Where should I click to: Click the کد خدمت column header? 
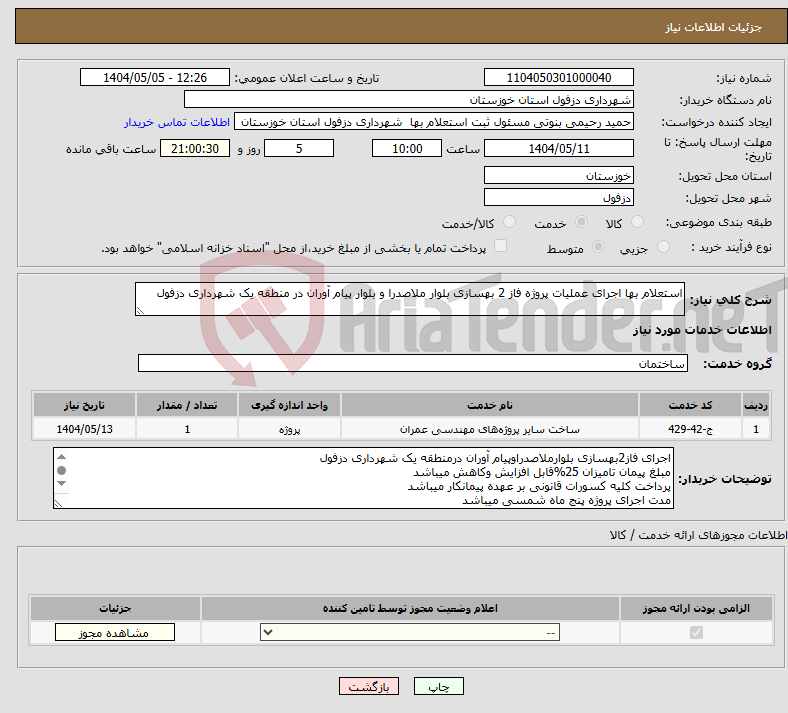pos(691,405)
